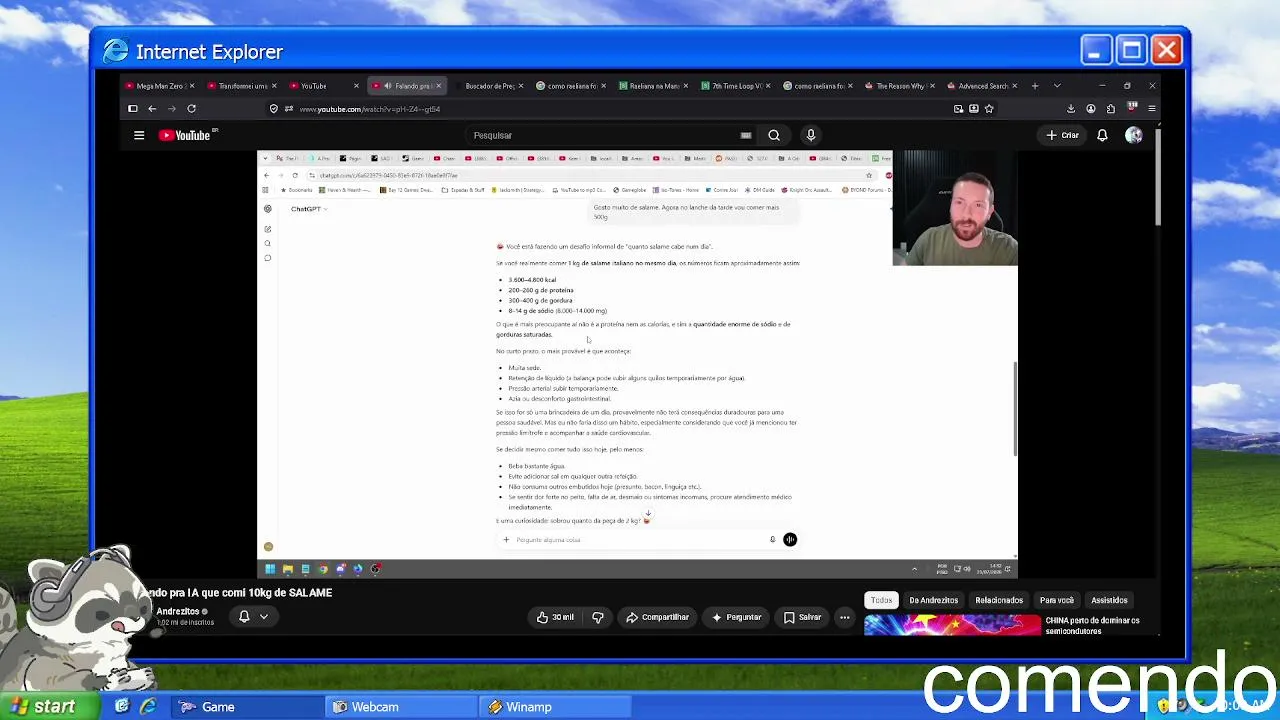Click the Criar button on YouTube
The height and width of the screenshot is (720, 1280).
click(x=1062, y=135)
